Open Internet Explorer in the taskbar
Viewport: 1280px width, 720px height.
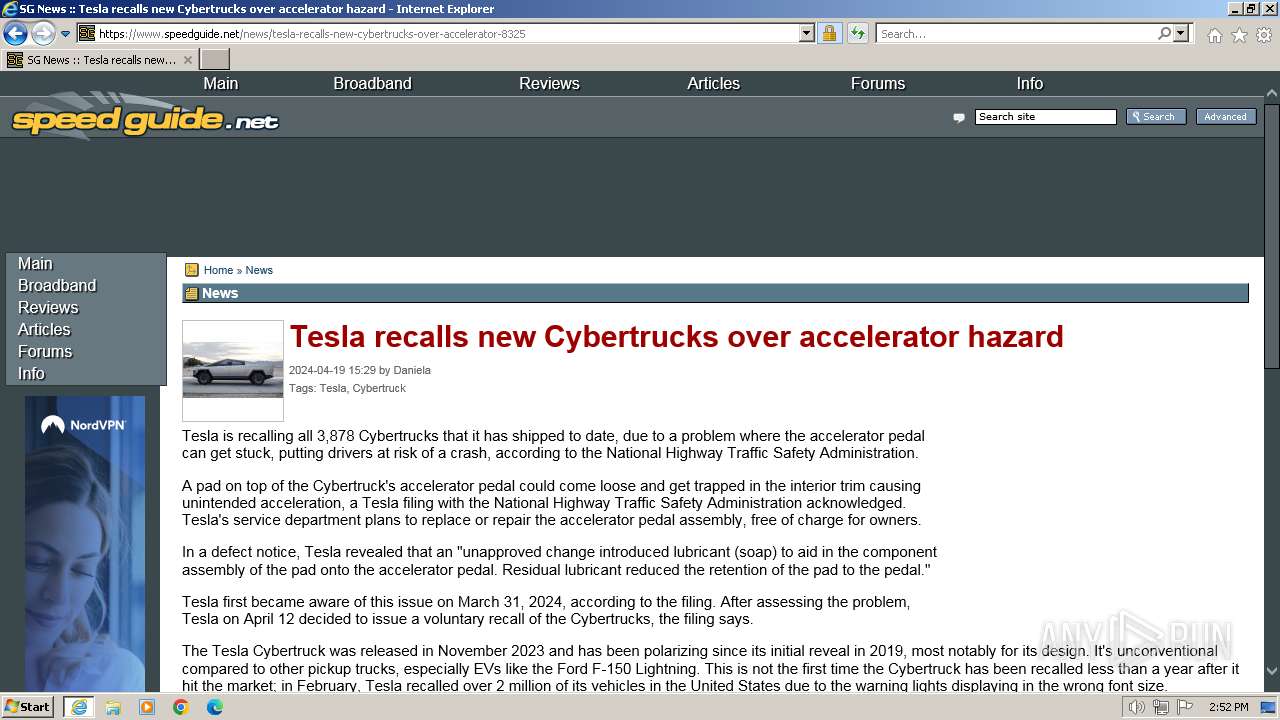[78, 707]
